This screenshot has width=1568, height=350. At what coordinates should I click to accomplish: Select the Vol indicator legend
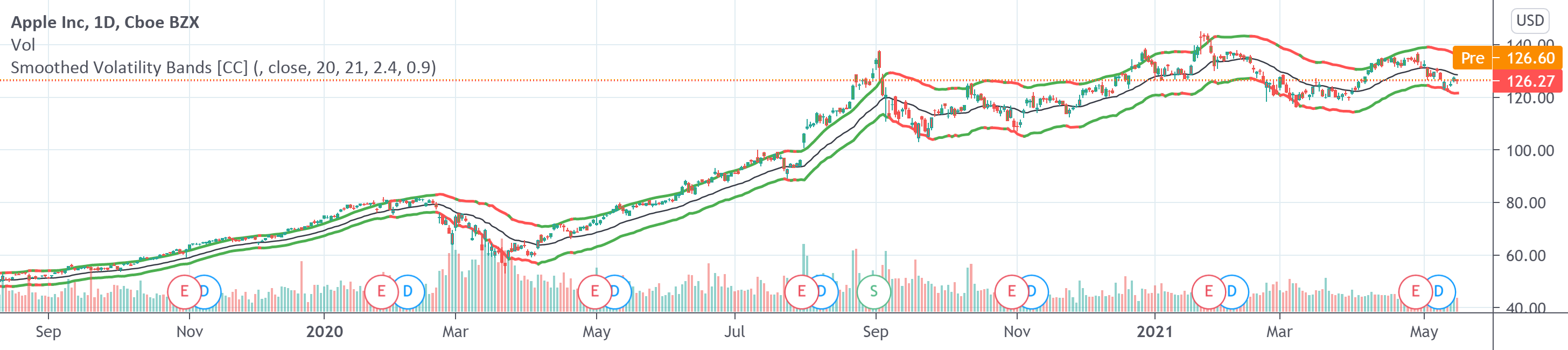(23, 45)
